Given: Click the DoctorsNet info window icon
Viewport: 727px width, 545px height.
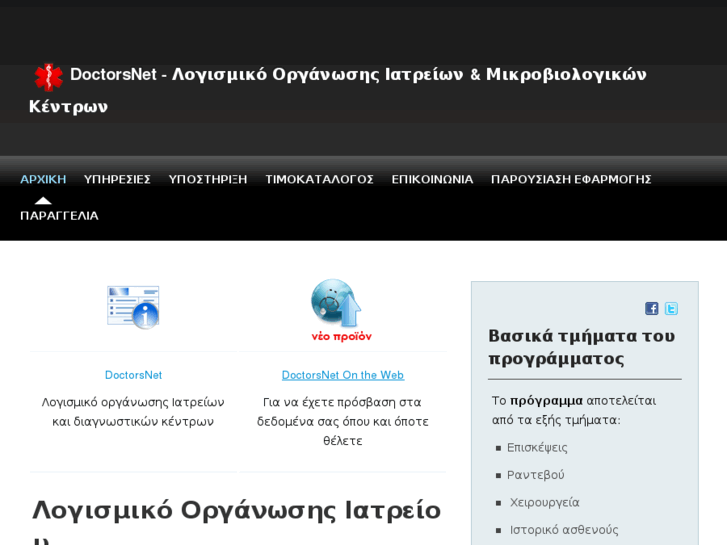Looking at the screenshot, I should pyautogui.click(x=133, y=307).
